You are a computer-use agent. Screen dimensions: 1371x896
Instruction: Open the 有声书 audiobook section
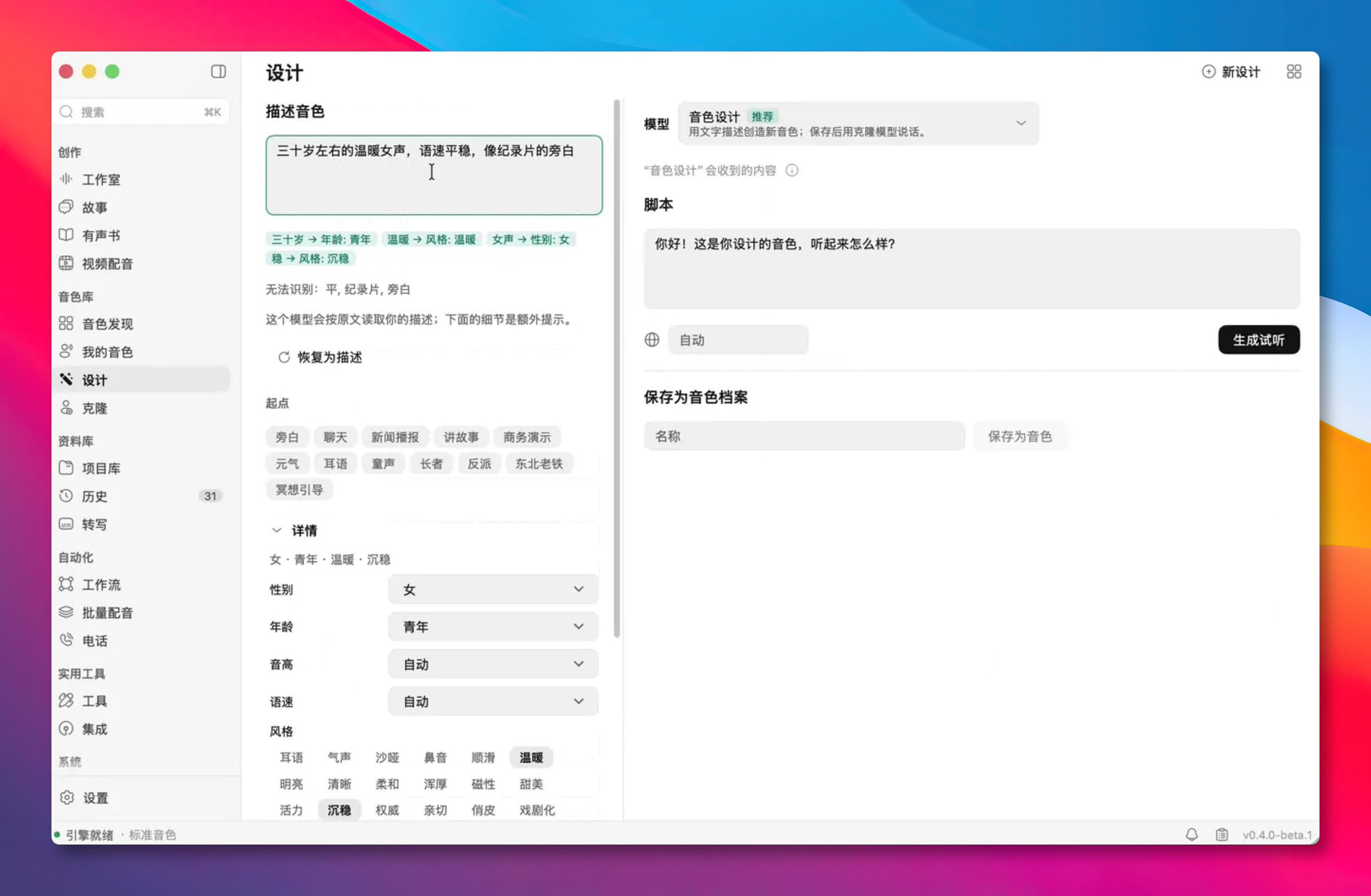coord(101,236)
